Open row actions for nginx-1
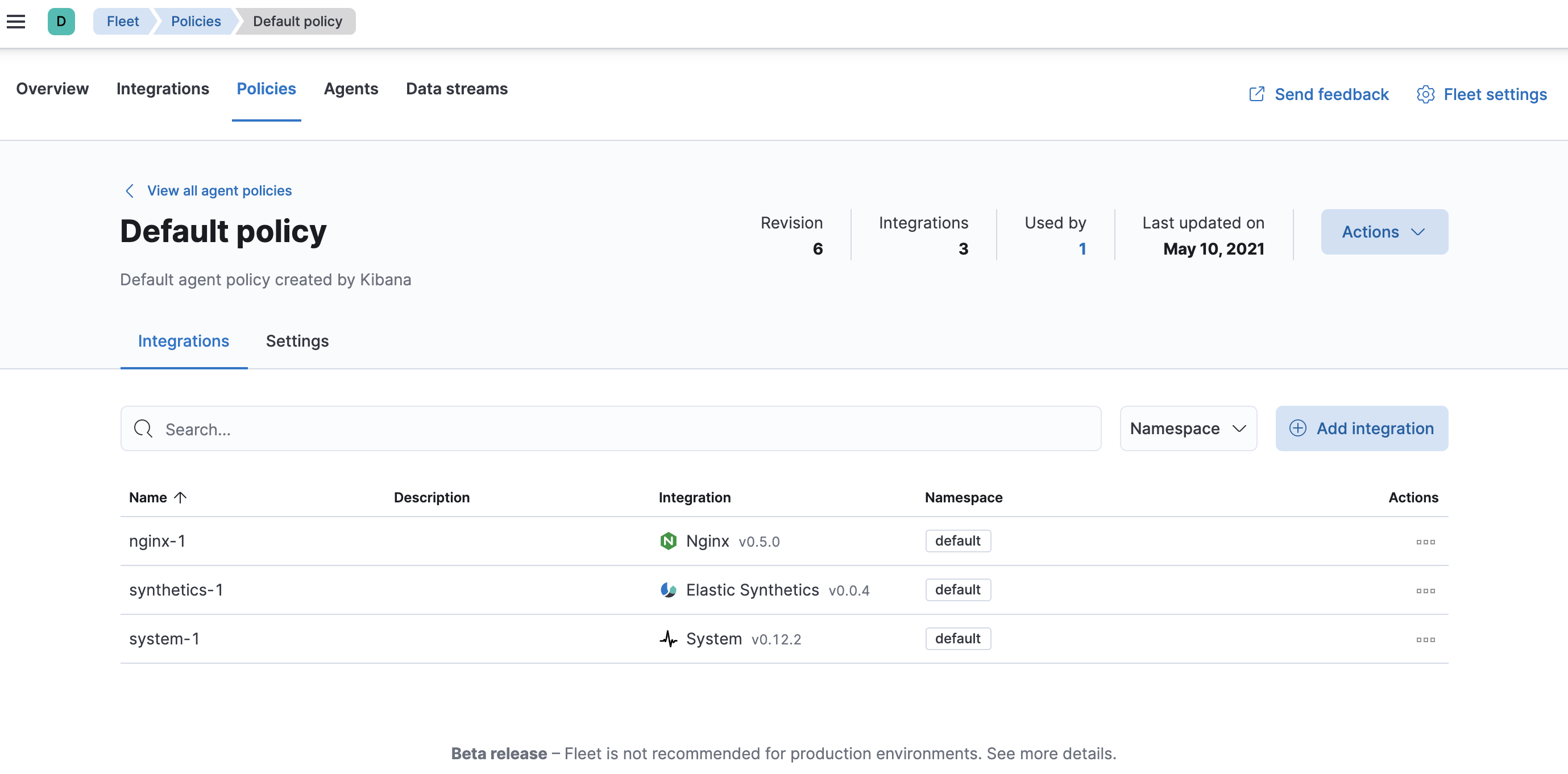 1426,542
